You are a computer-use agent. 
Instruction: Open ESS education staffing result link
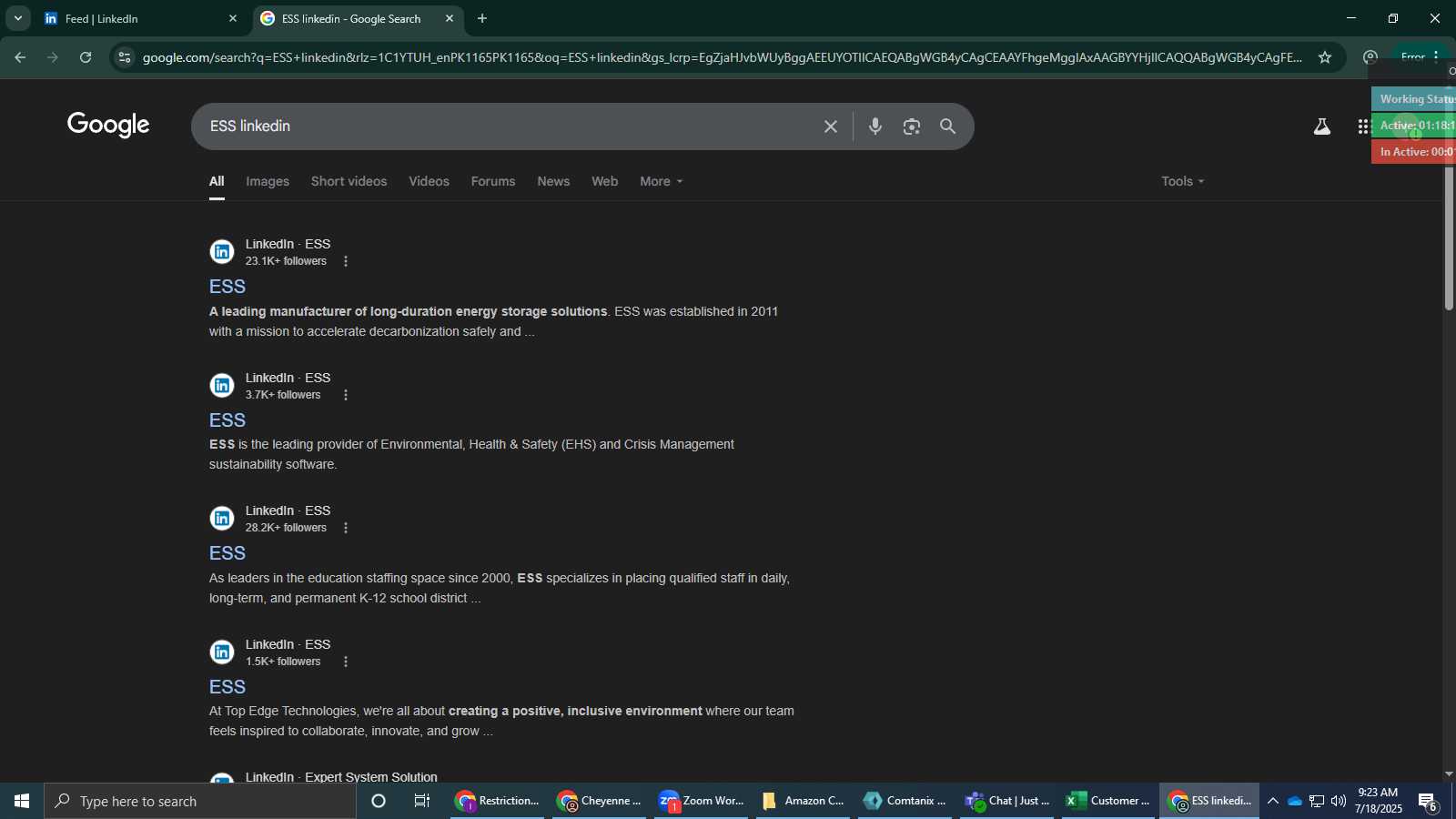click(x=227, y=553)
